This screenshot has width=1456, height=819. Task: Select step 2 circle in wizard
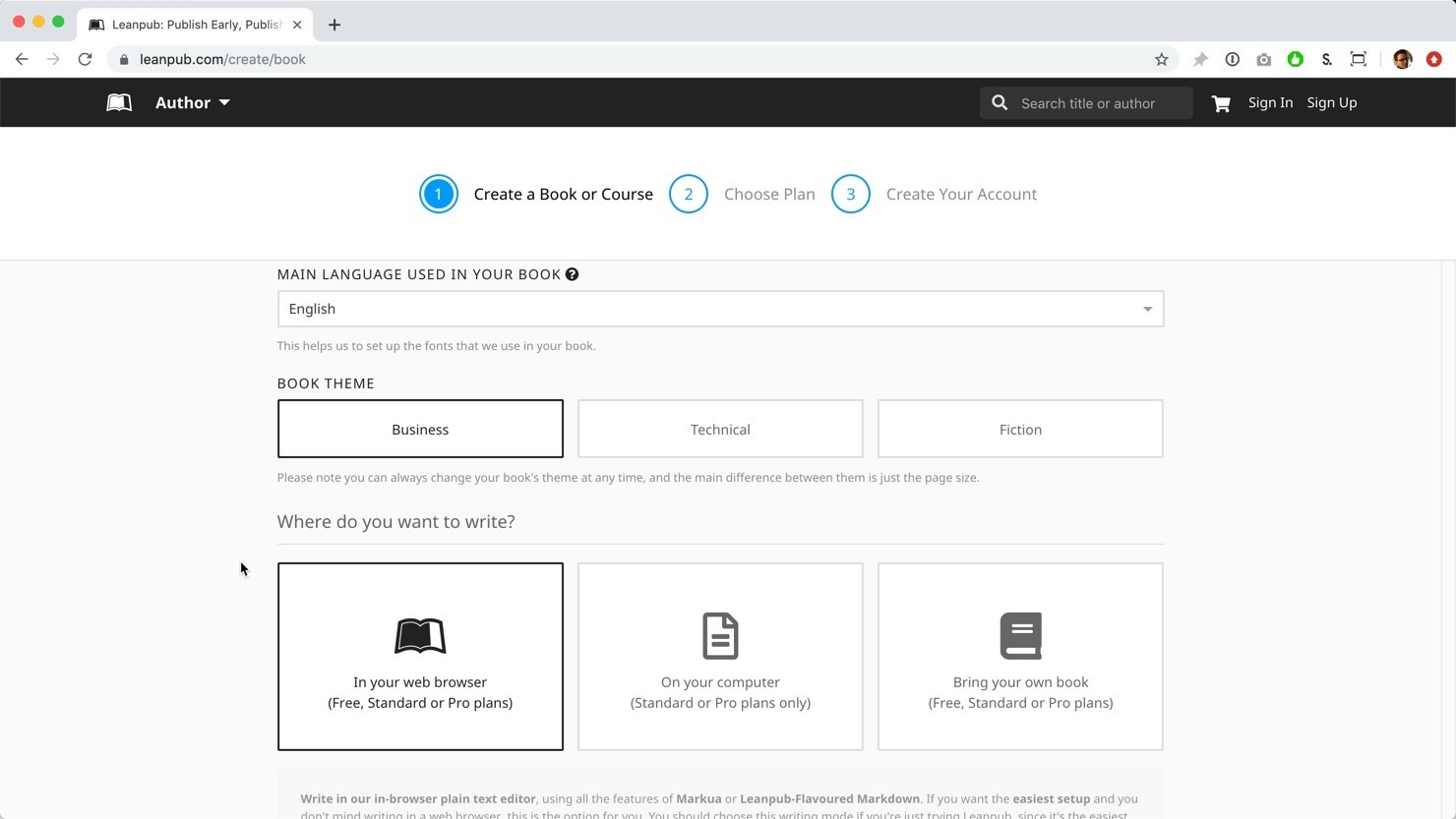click(689, 194)
